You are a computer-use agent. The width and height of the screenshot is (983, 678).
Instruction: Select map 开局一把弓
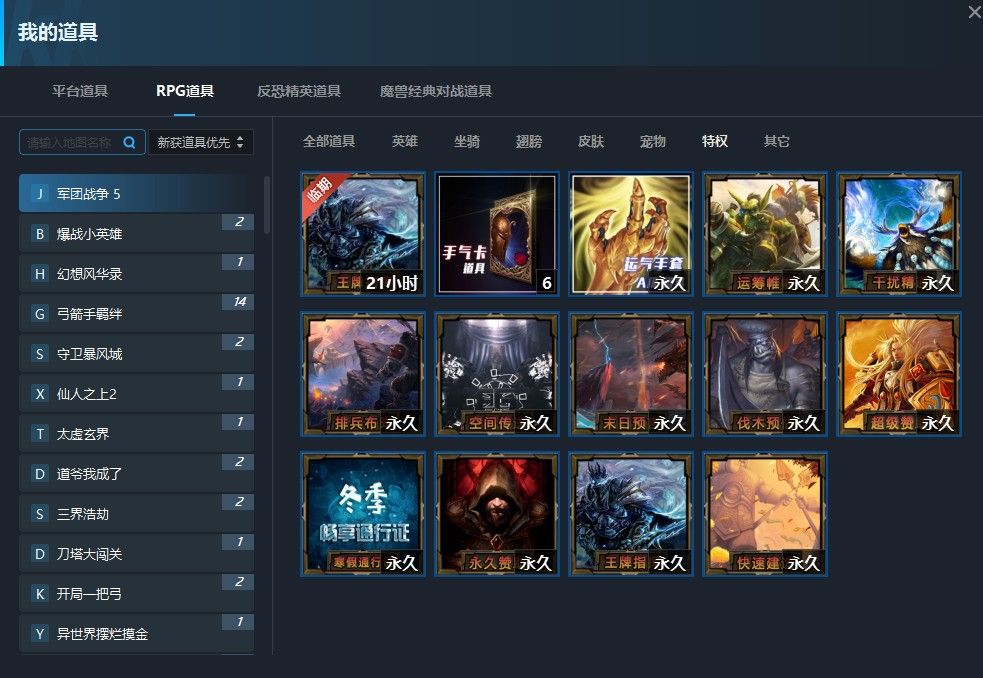coord(136,594)
